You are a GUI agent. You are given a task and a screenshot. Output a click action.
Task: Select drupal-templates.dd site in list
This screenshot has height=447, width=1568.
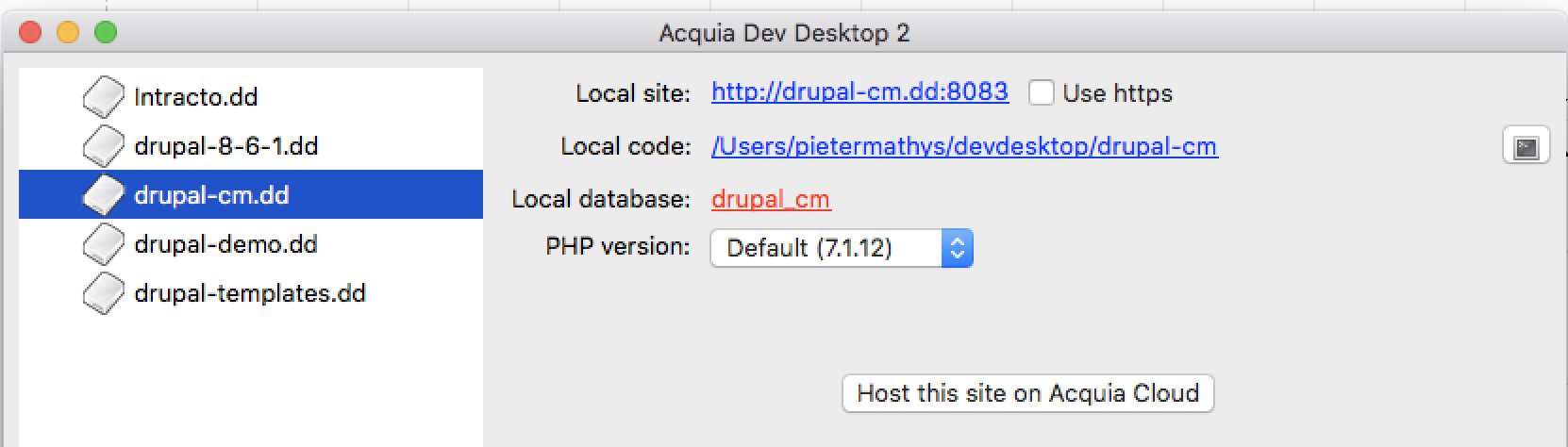click(251, 292)
